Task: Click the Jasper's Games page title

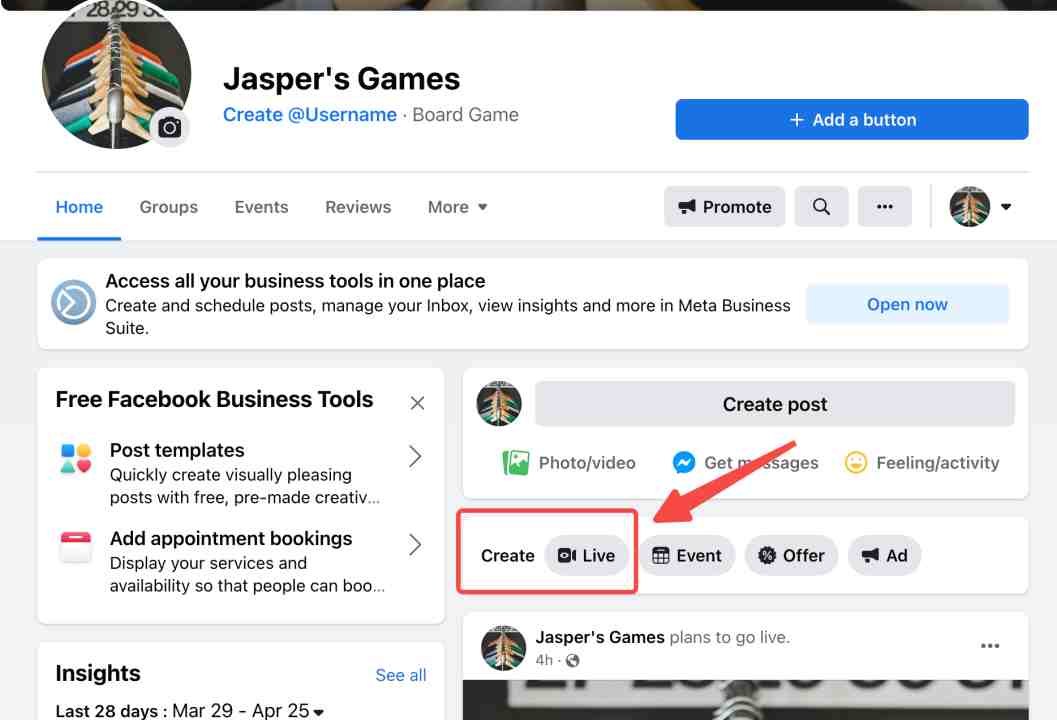Action: 342,78
